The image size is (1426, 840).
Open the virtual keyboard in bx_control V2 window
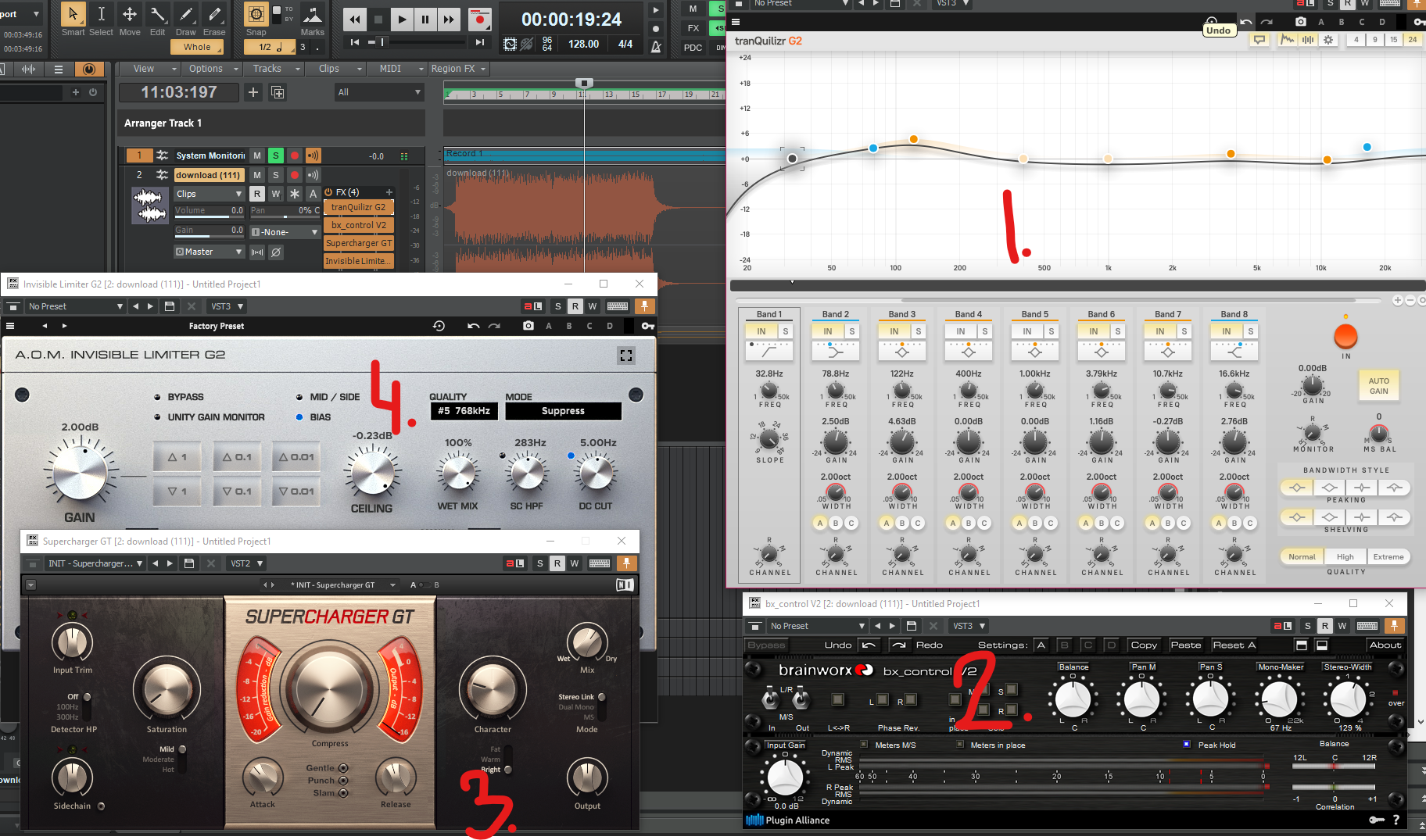[1367, 626]
